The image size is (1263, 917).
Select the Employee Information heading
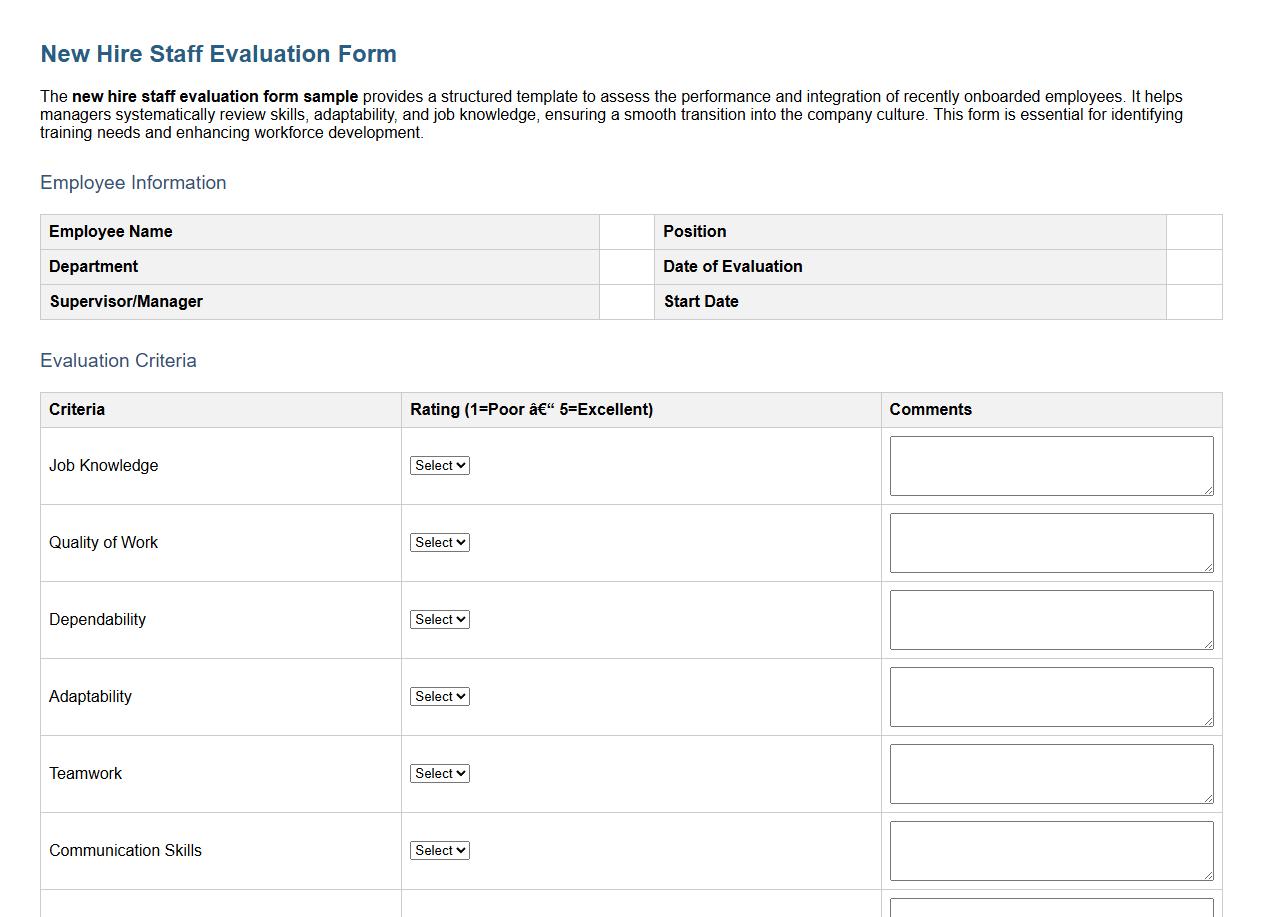pos(133,183)
